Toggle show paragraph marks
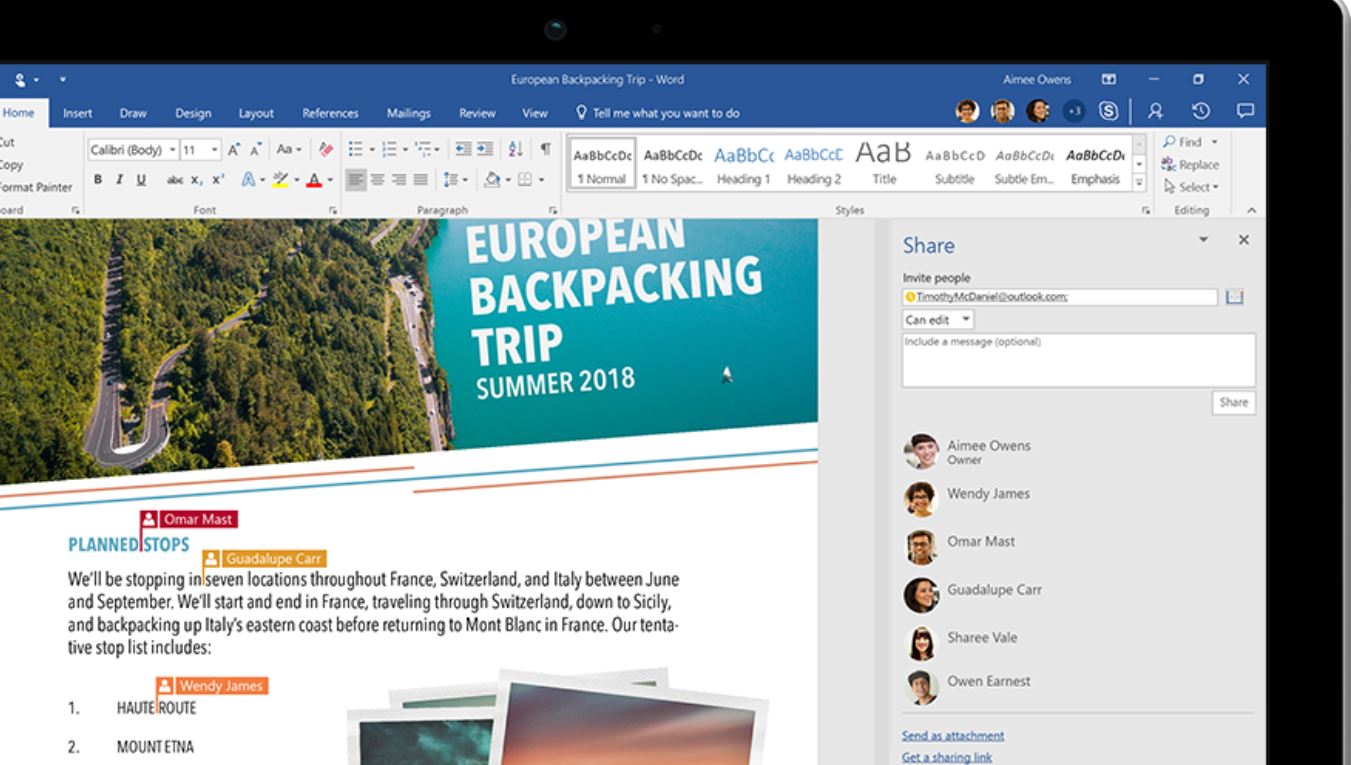Image resolution: width=1351 pixels, height=765 pixels. [x=545, y=149]
